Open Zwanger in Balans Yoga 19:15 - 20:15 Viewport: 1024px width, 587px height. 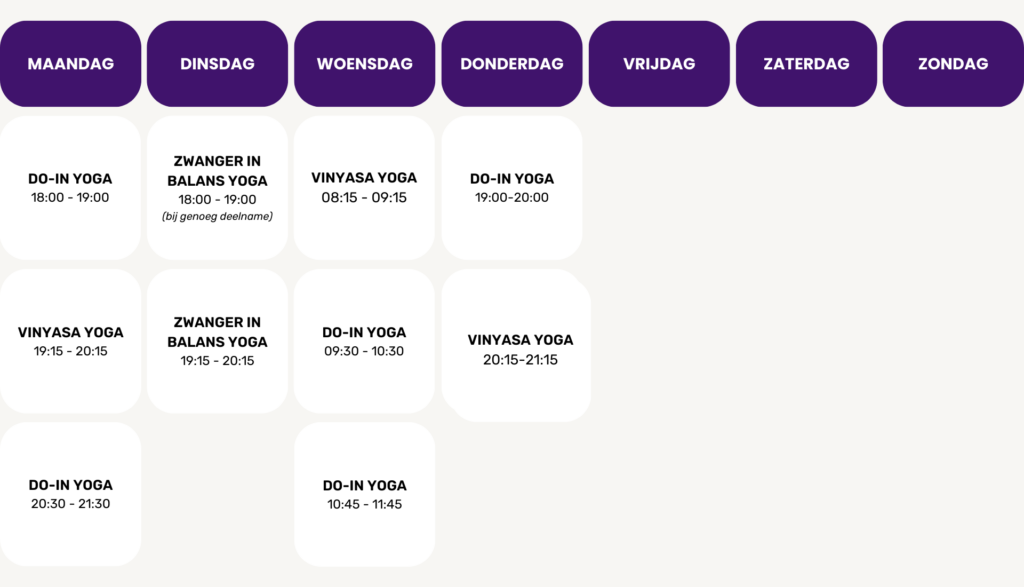tap(217, 341)
